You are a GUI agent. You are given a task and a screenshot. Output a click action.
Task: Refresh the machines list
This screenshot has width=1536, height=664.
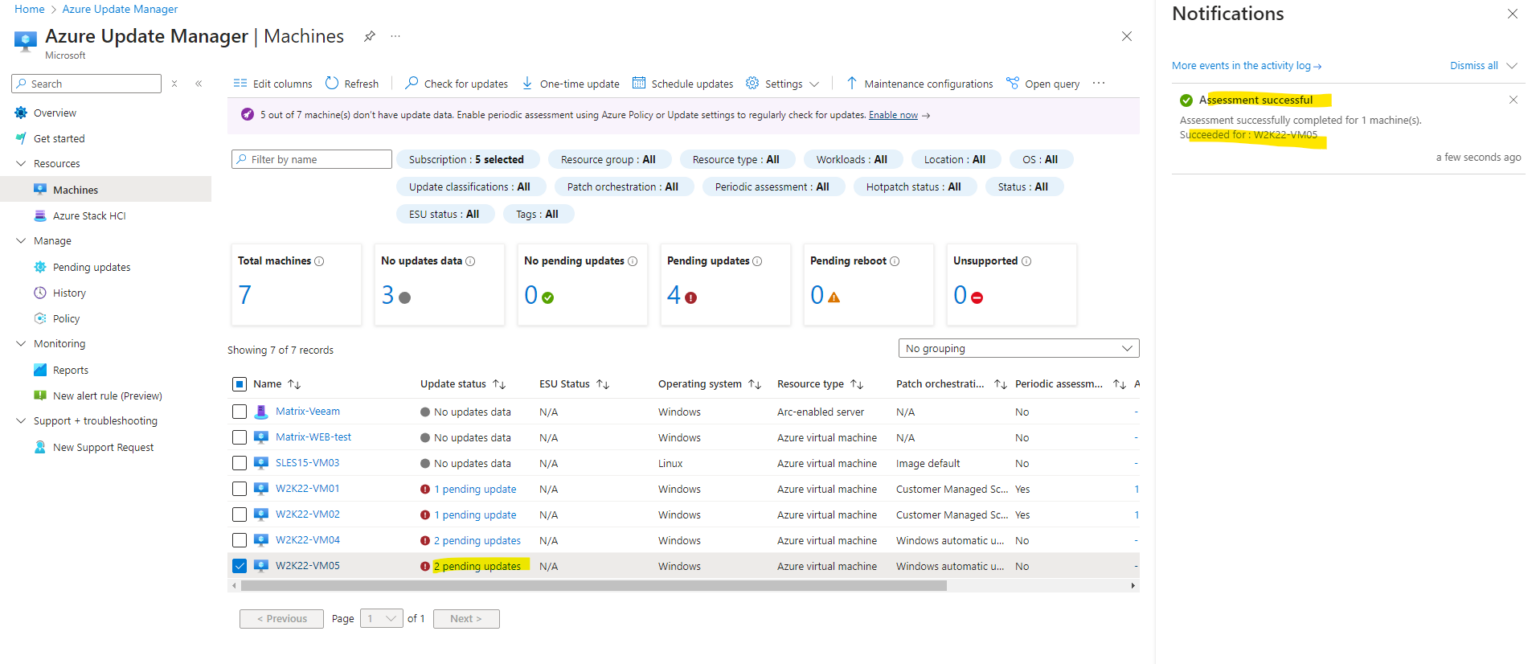point(352,83)
